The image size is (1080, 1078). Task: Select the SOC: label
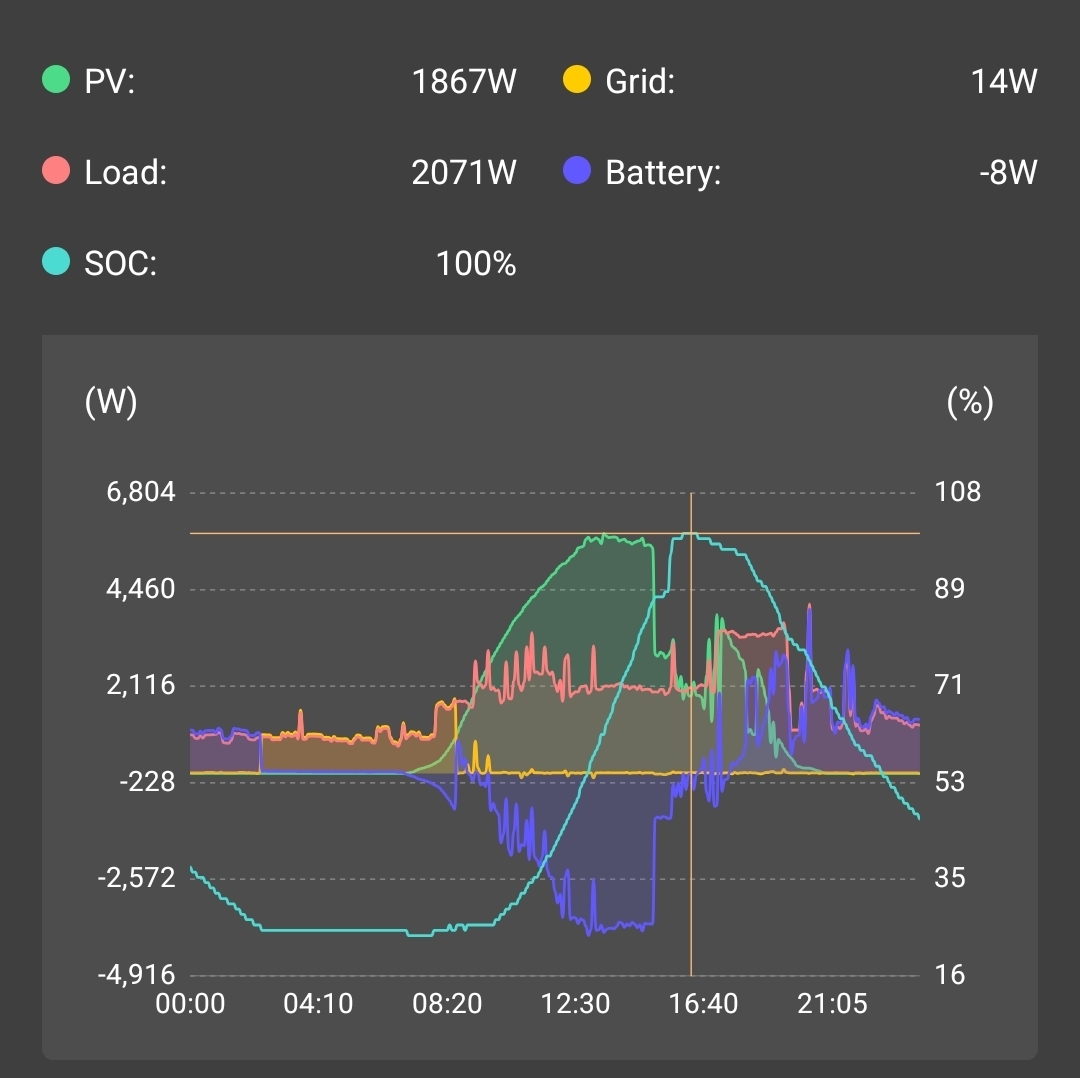(x=121, y=263)
